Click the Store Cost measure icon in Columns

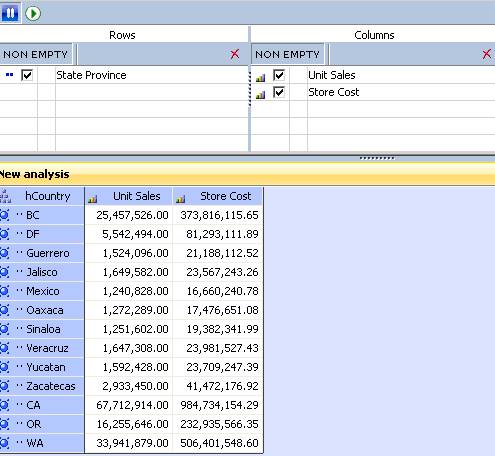tap(260, 95)
